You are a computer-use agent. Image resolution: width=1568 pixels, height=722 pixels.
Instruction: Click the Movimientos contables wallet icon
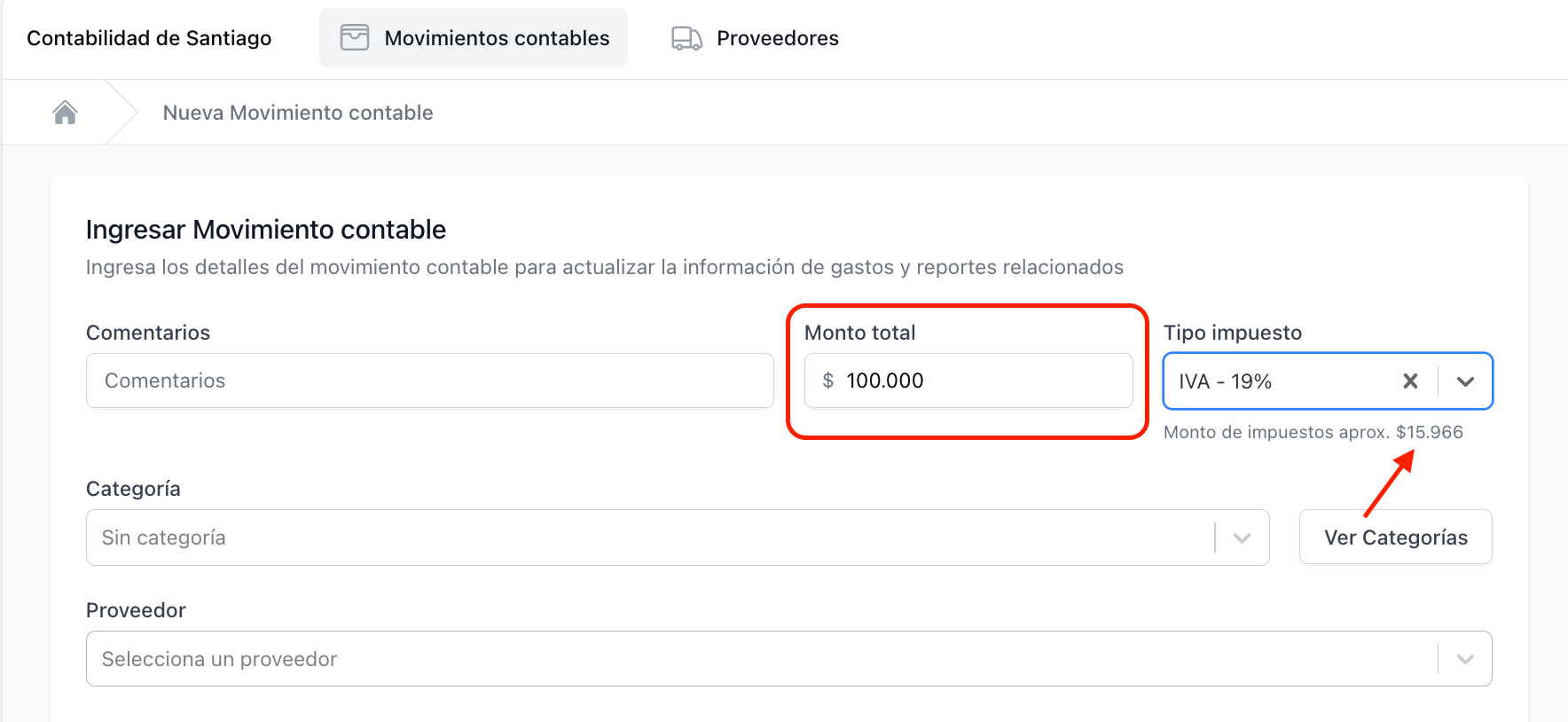coord(355,38)
